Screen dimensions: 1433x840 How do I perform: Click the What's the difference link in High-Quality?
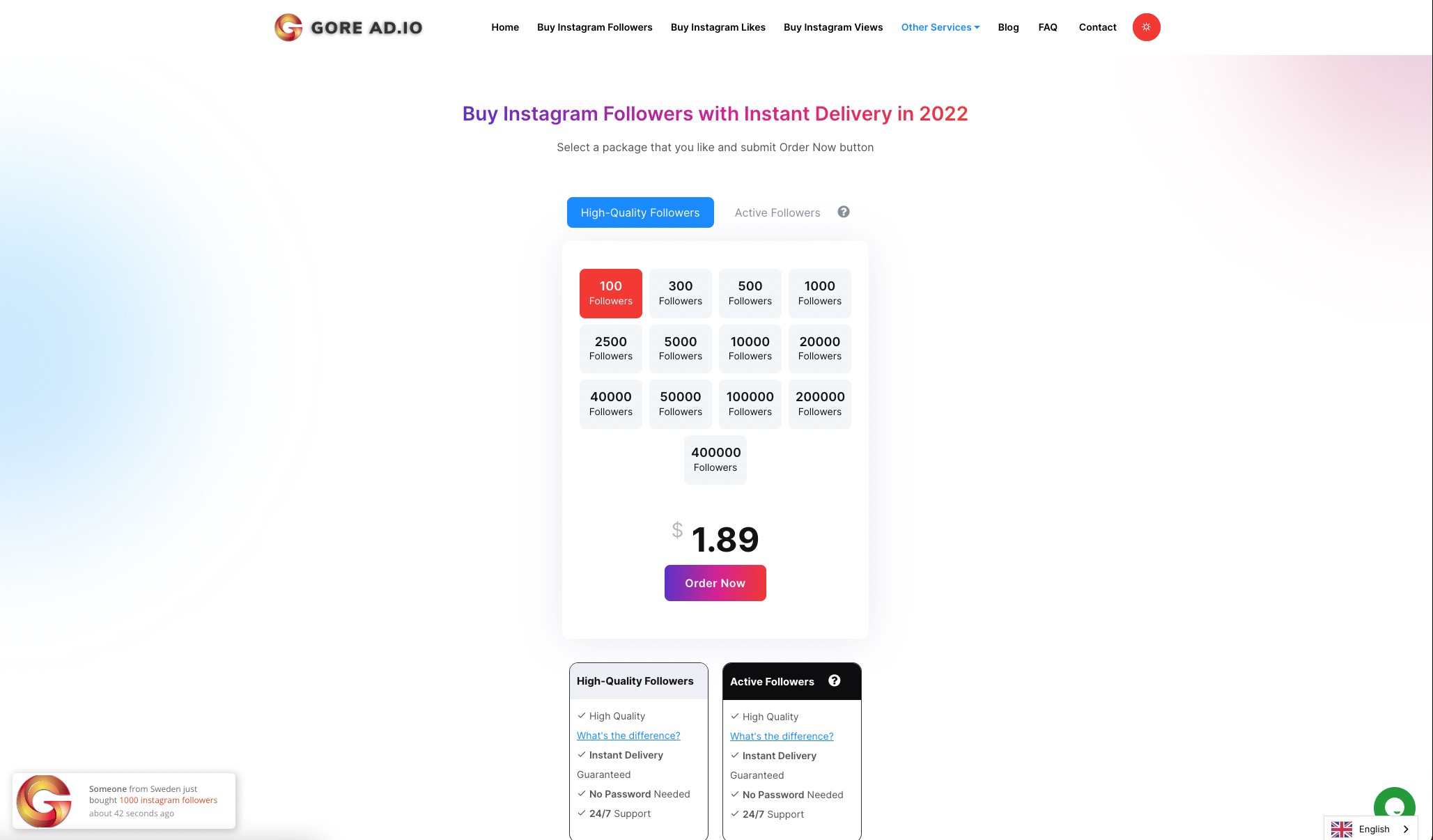pos(628,735)
